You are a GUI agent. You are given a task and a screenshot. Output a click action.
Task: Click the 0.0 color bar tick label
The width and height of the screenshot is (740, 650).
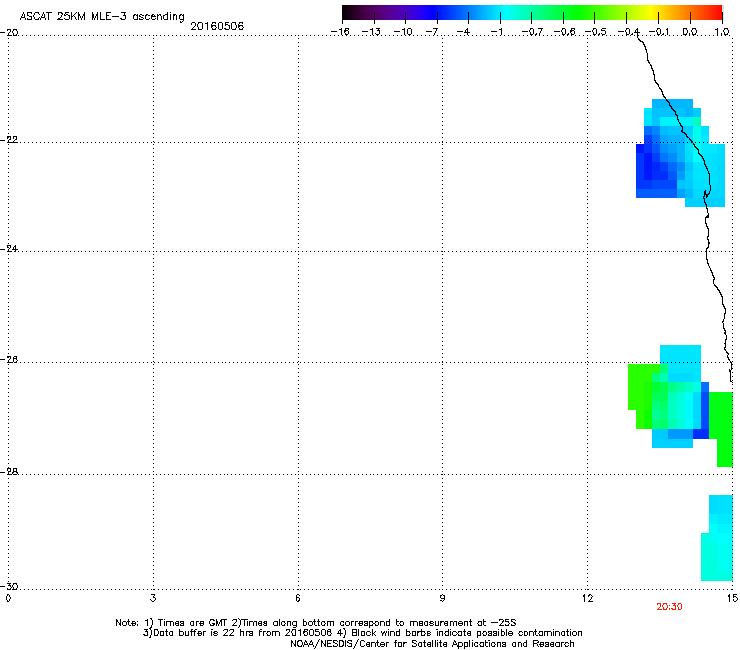tap(690, 32)
